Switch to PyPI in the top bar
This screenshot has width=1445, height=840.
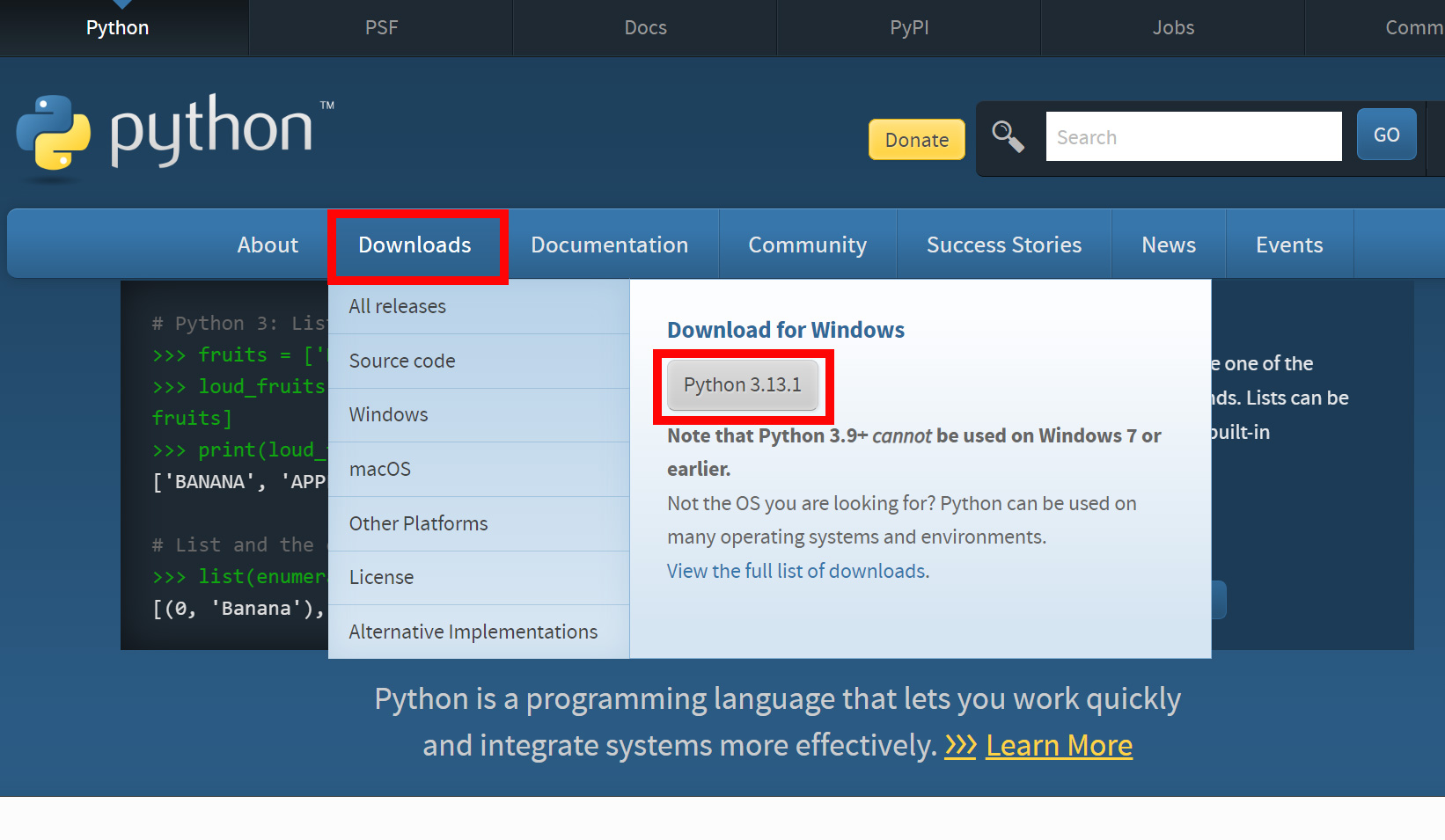click(909, 27)
